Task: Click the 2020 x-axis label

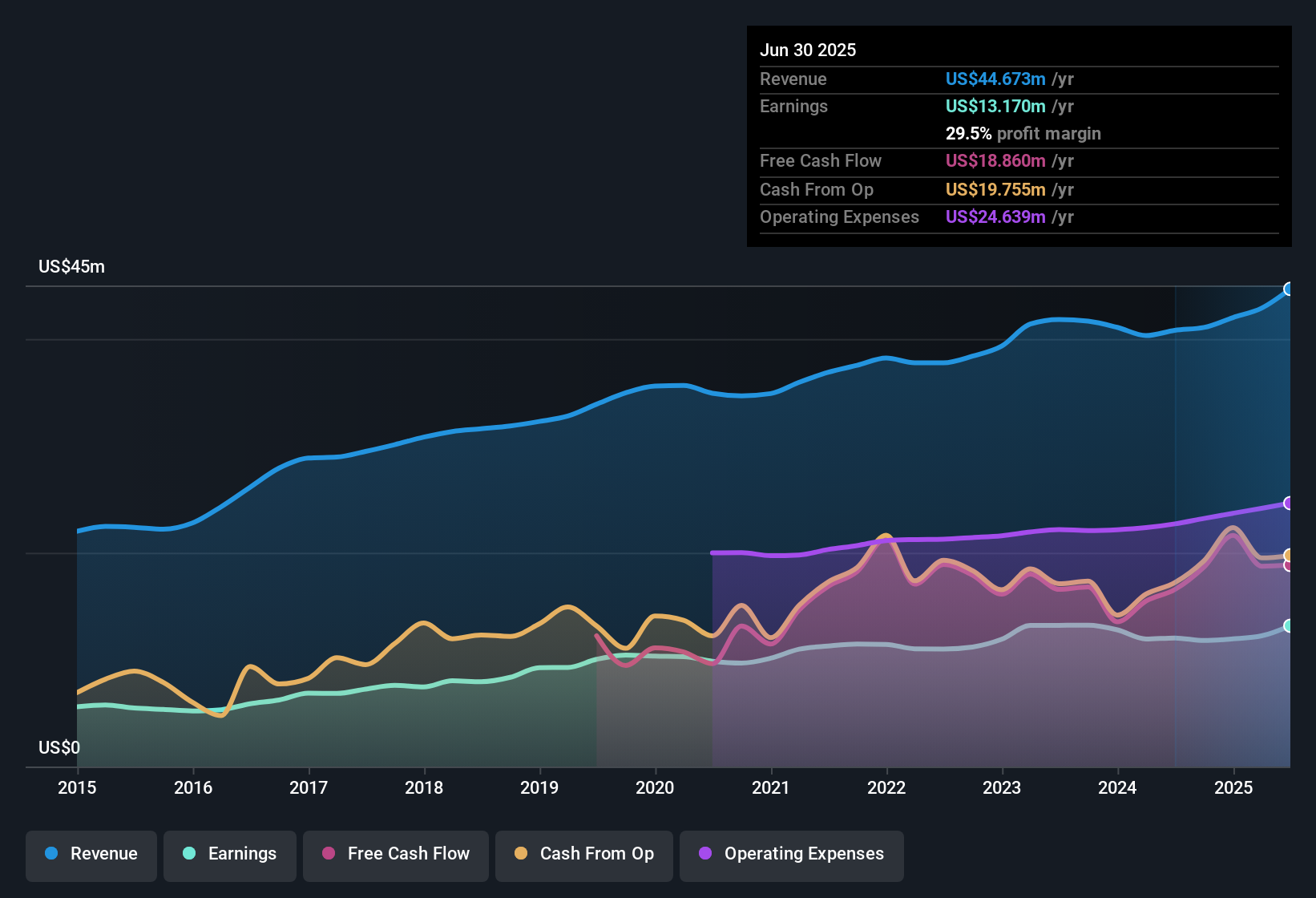Action: [x=655, y=788]
